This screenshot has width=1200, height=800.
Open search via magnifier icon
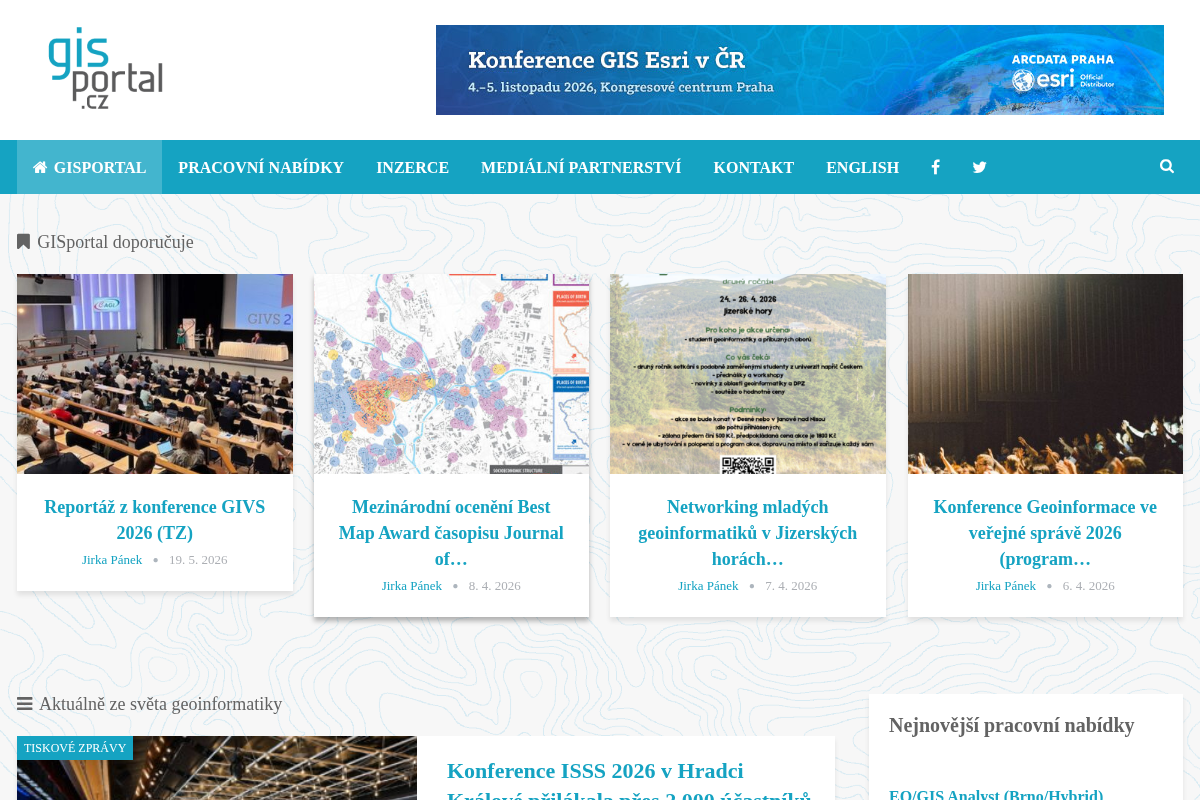[1167, 166]
